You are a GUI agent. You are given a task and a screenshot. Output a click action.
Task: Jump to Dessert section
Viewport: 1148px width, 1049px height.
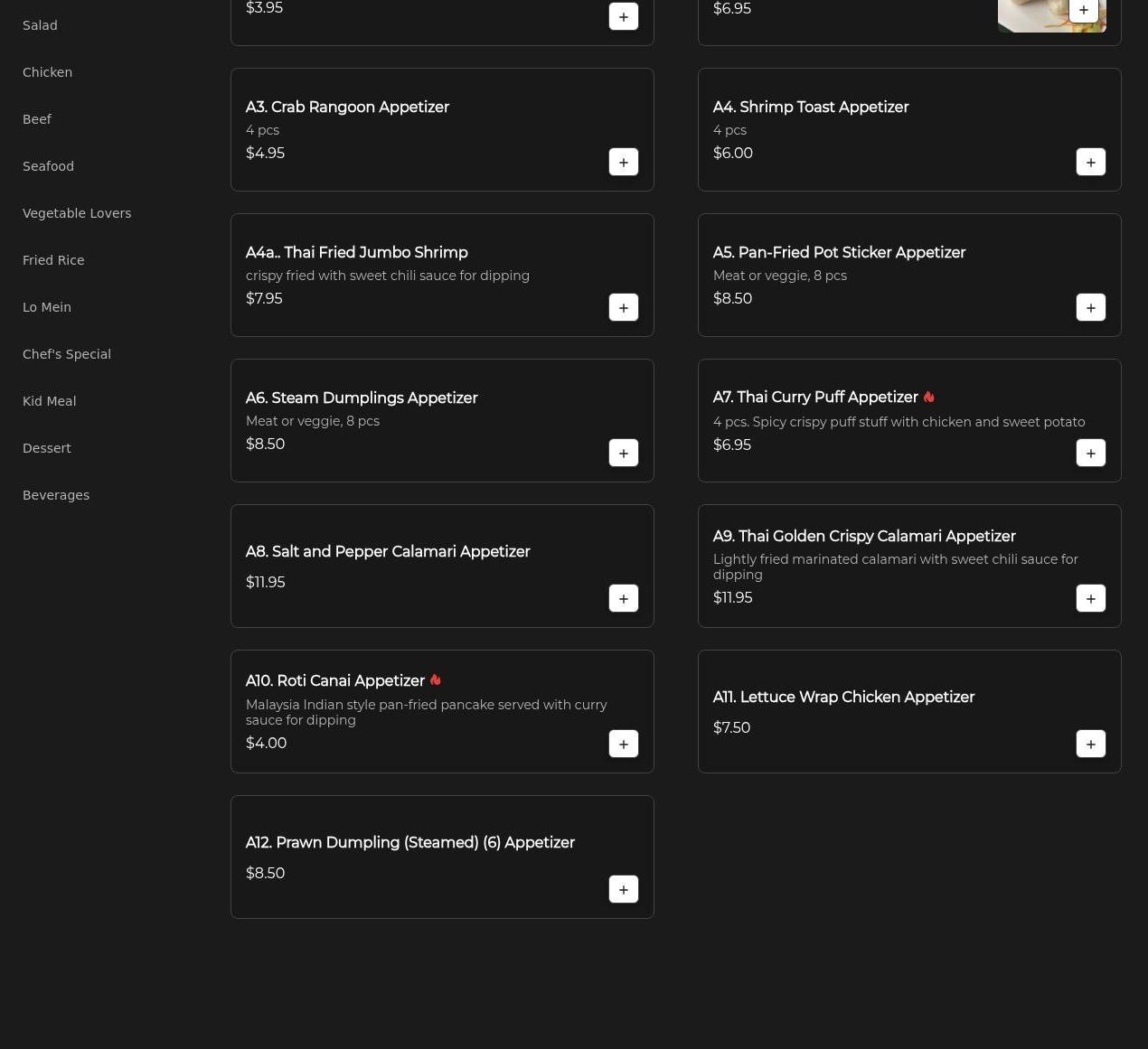(47, 448)
